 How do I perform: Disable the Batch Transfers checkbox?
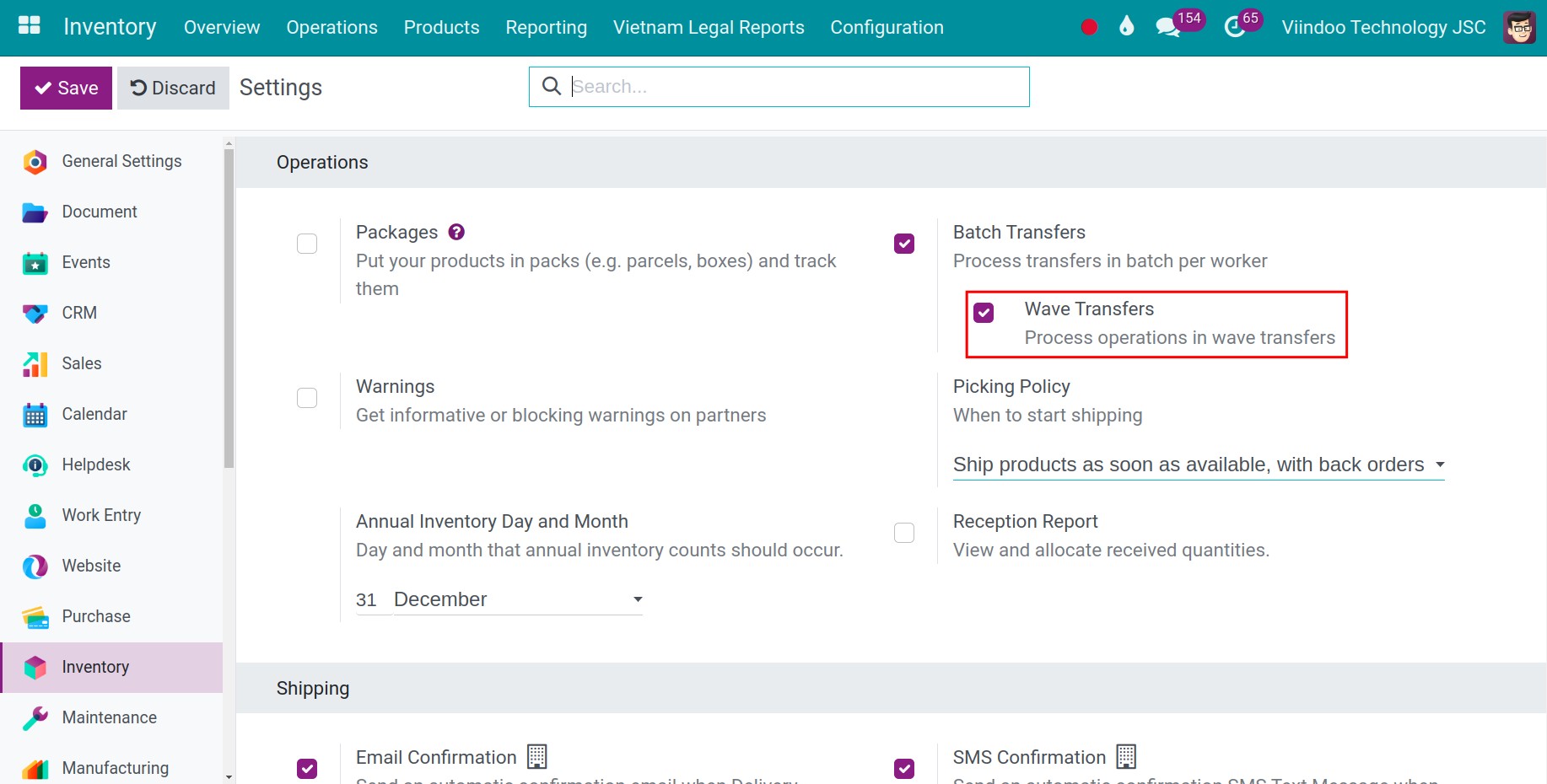(x=904, y=244)
